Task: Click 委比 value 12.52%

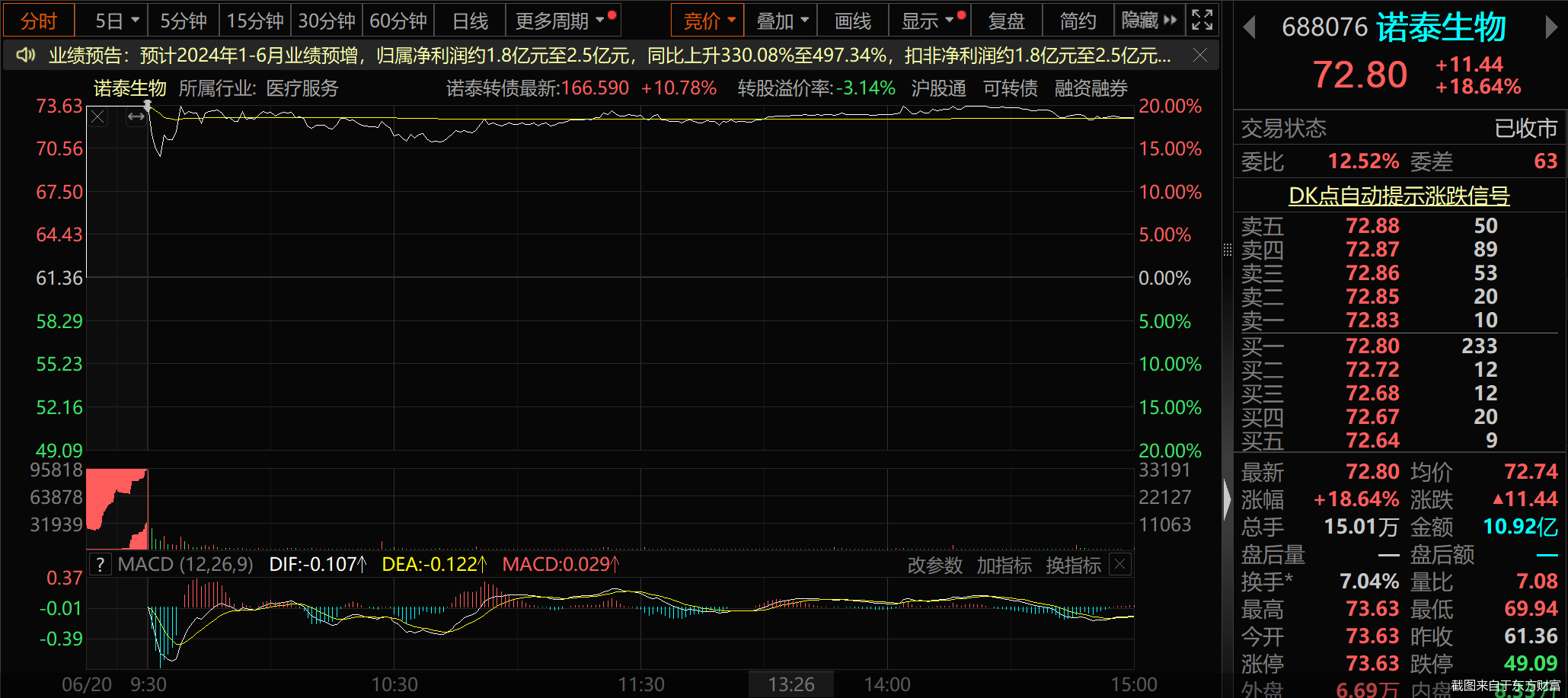Action: pos(1363,161)
